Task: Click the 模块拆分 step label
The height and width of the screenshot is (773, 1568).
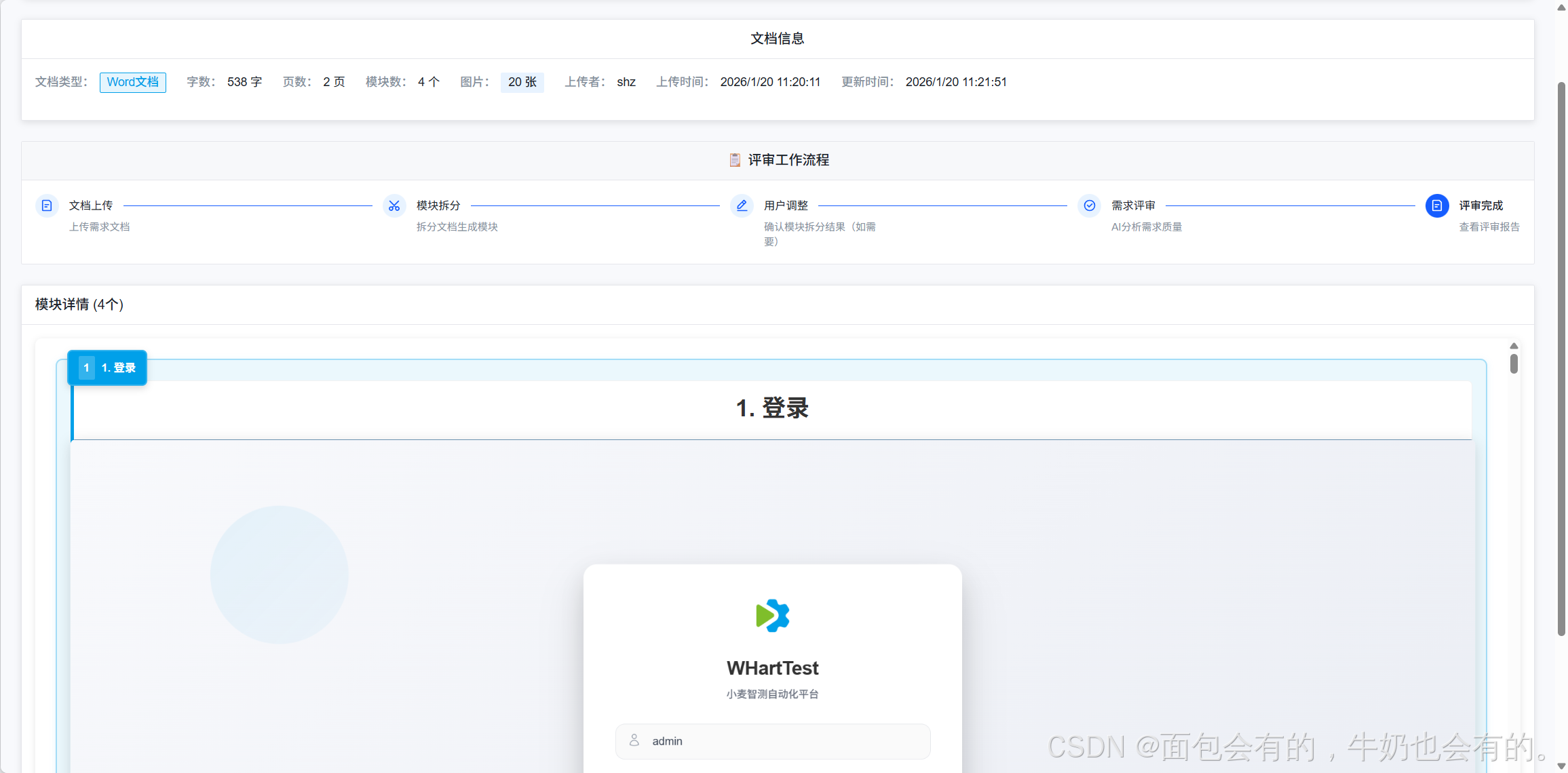Action: (x=438, y=205)
